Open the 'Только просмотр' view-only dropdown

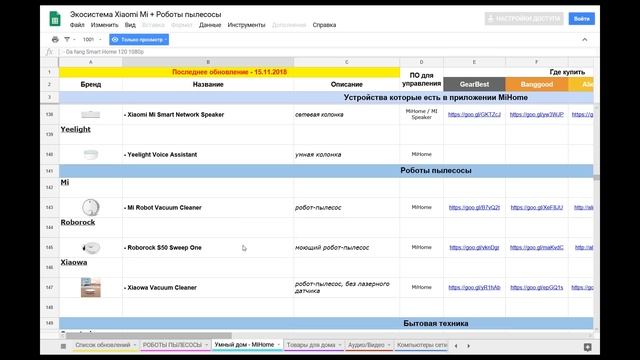pyautogui.click(x=139, y=40)
